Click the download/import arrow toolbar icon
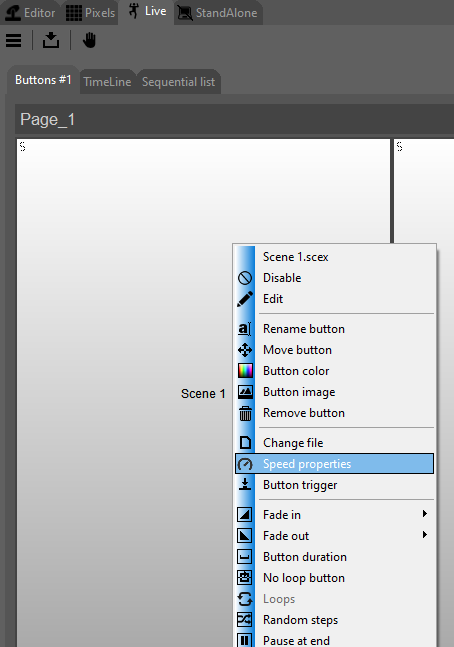The height and width of the screenshot is (647, 454). 51,40
